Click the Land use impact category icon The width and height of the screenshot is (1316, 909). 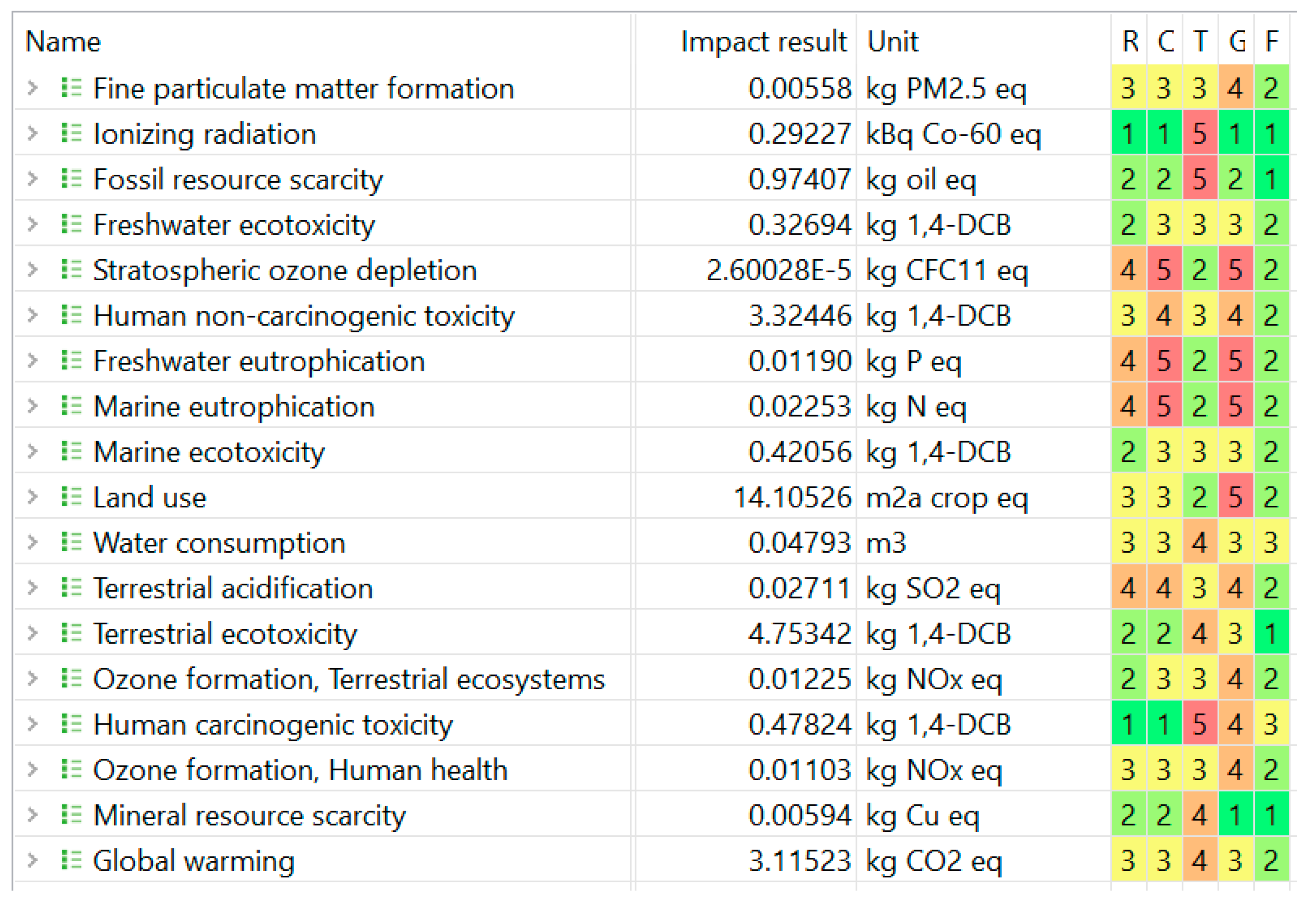pyautogui.click(x=71, y=497)
